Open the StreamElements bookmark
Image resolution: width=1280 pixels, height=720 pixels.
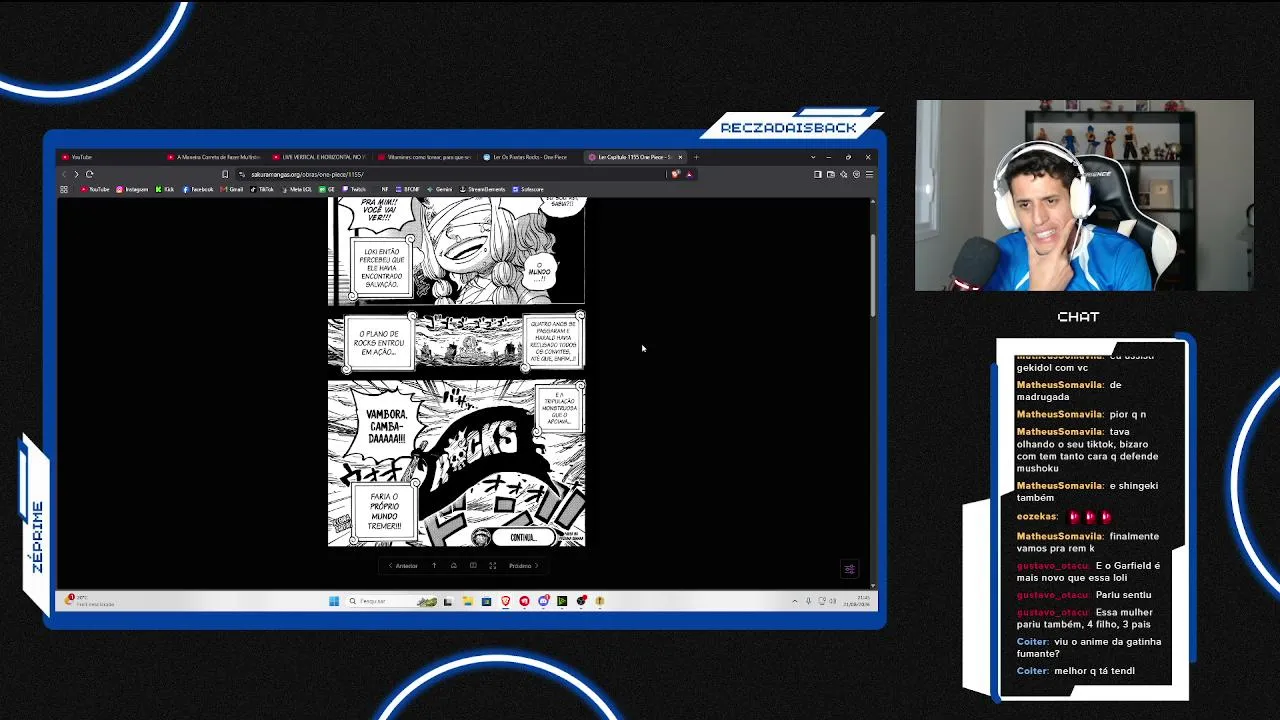pos(483,189)
